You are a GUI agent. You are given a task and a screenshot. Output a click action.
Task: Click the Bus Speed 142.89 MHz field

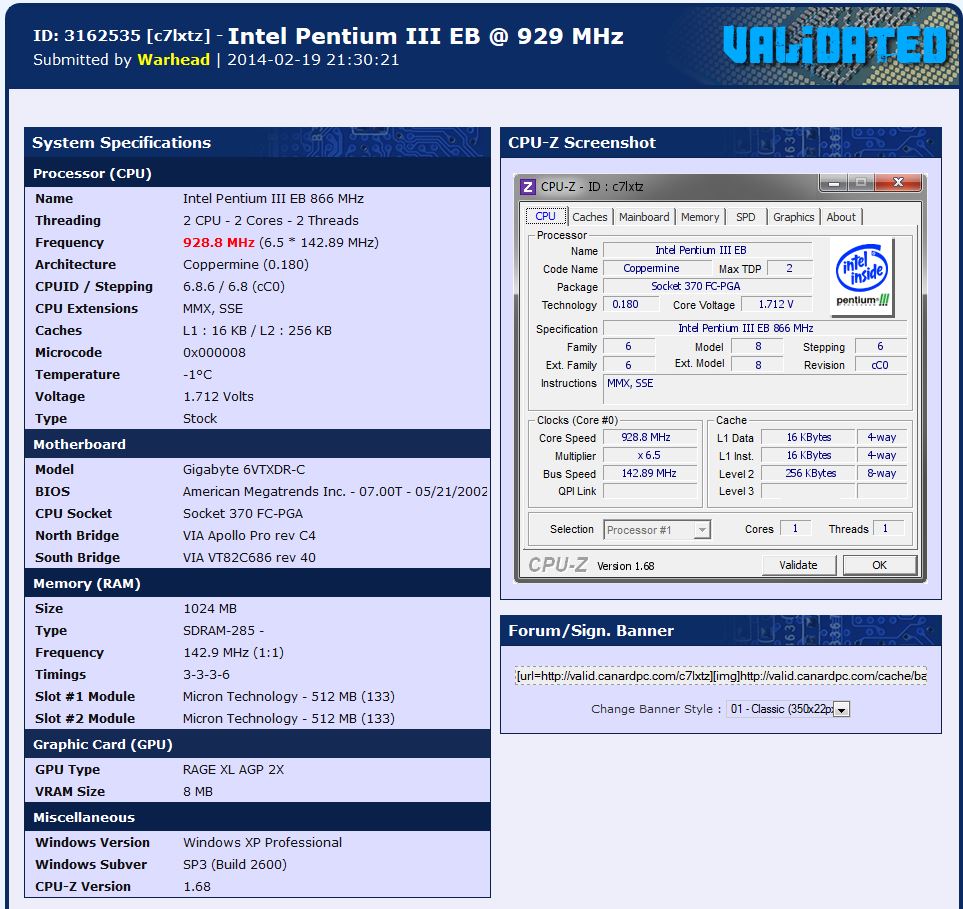pos(650,473)
